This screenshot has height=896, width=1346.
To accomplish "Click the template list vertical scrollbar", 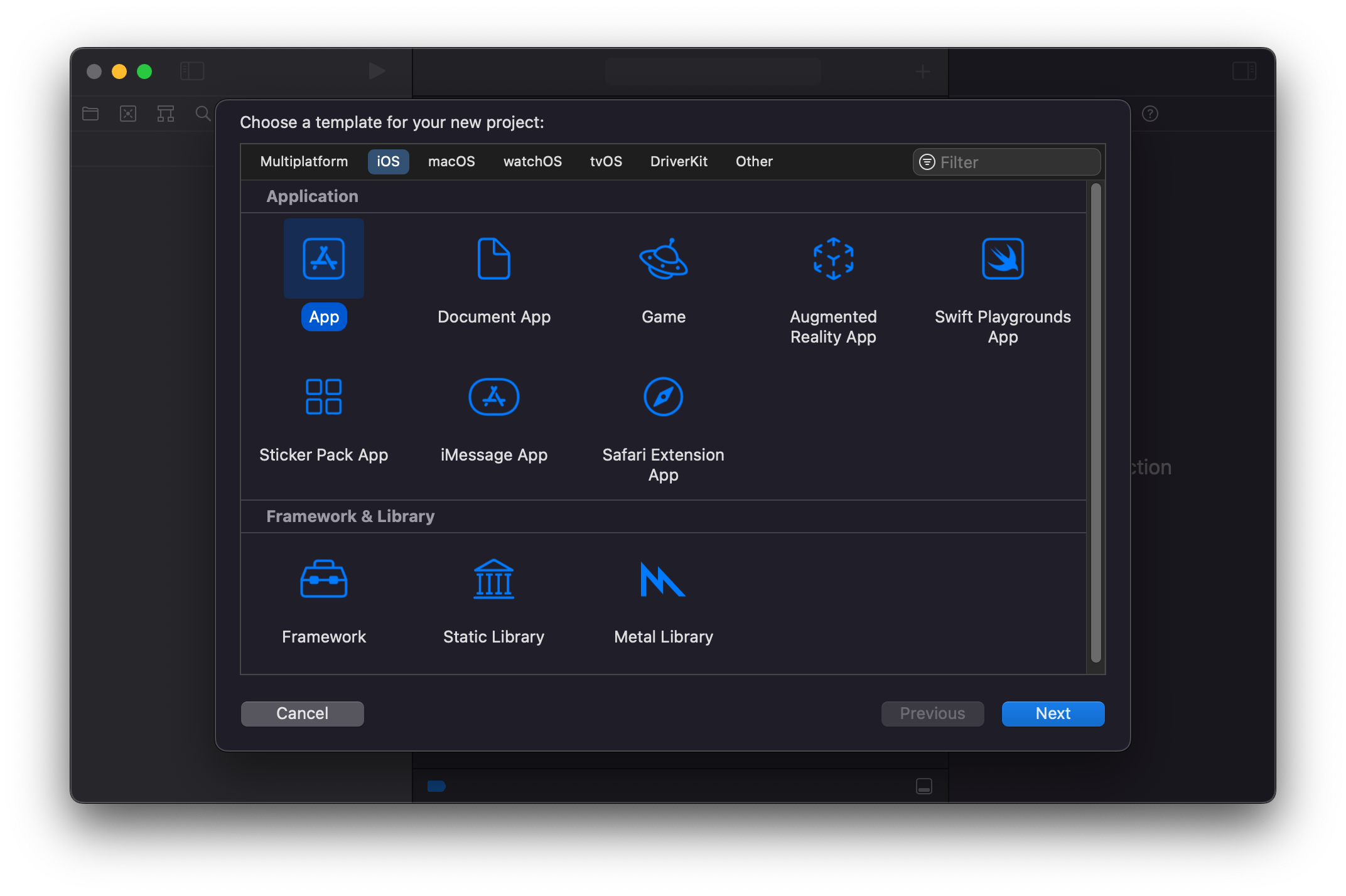I will (1096, 422).
